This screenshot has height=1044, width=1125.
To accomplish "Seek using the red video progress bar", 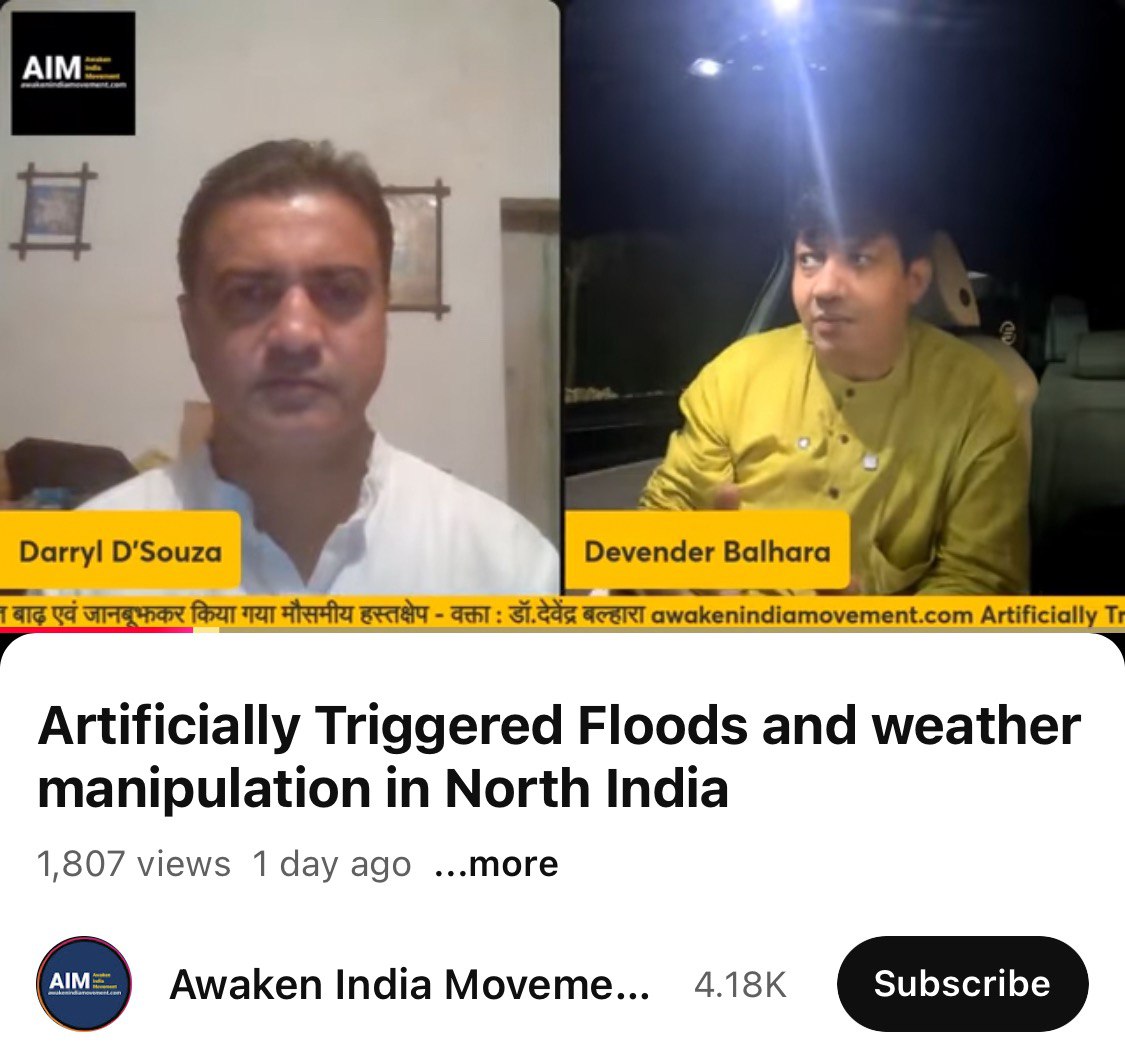I will 97,630.
